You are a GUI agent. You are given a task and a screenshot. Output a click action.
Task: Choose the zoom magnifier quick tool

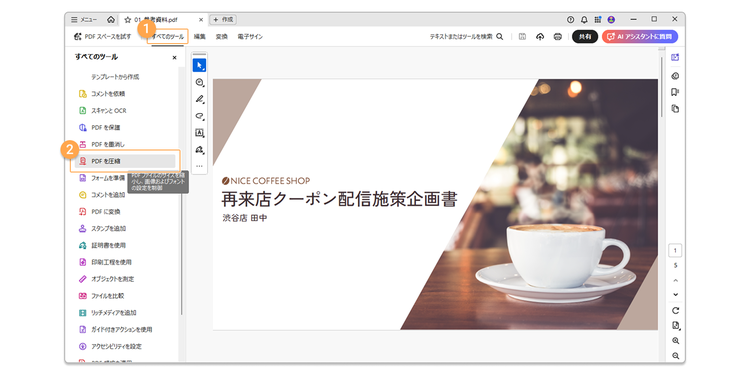[x=199, y=83]
